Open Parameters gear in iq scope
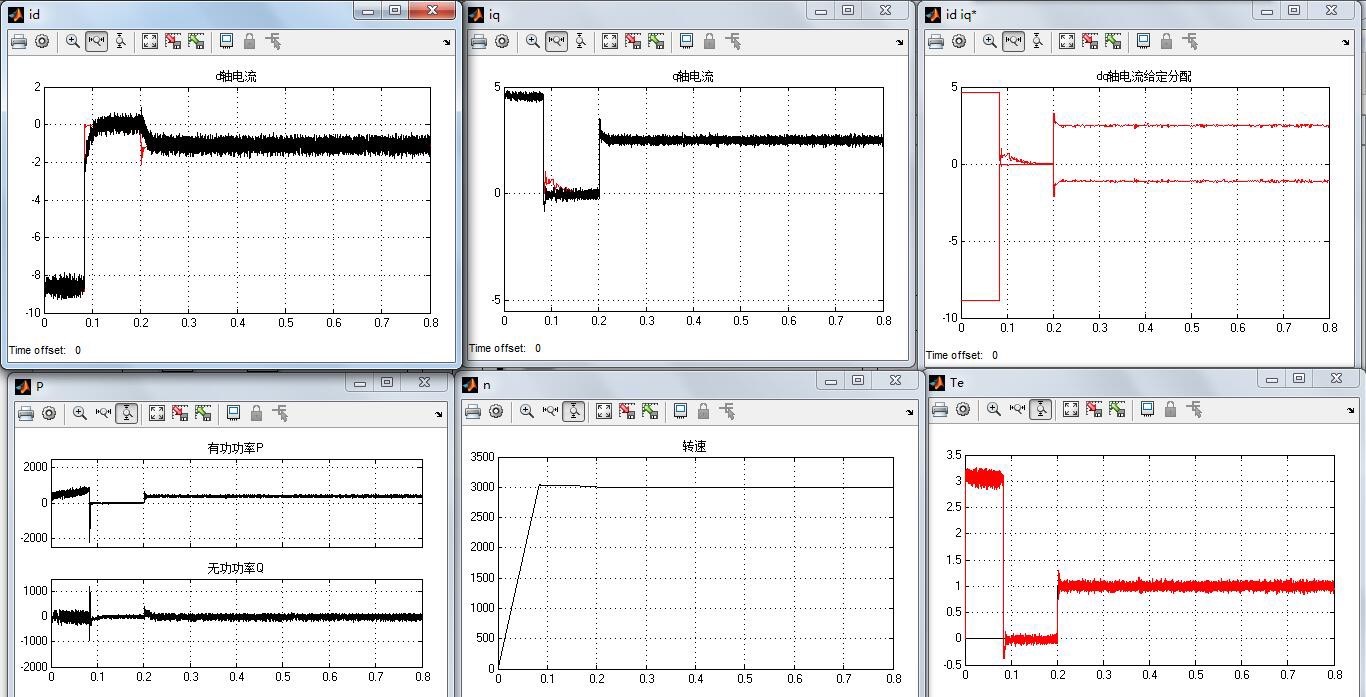 click(502, 41)
